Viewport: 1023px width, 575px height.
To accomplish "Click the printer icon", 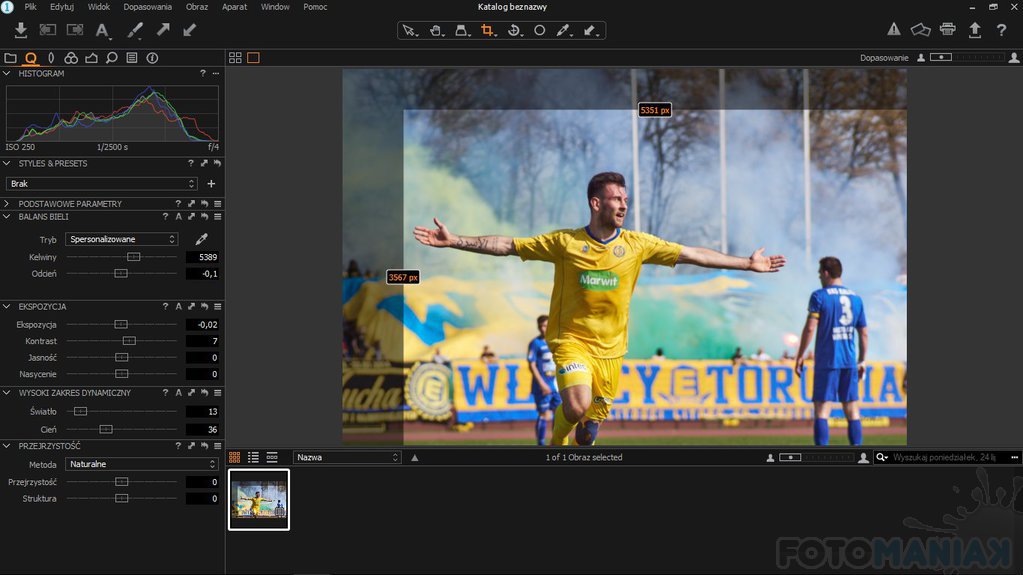I will click(x=947, y=29).
